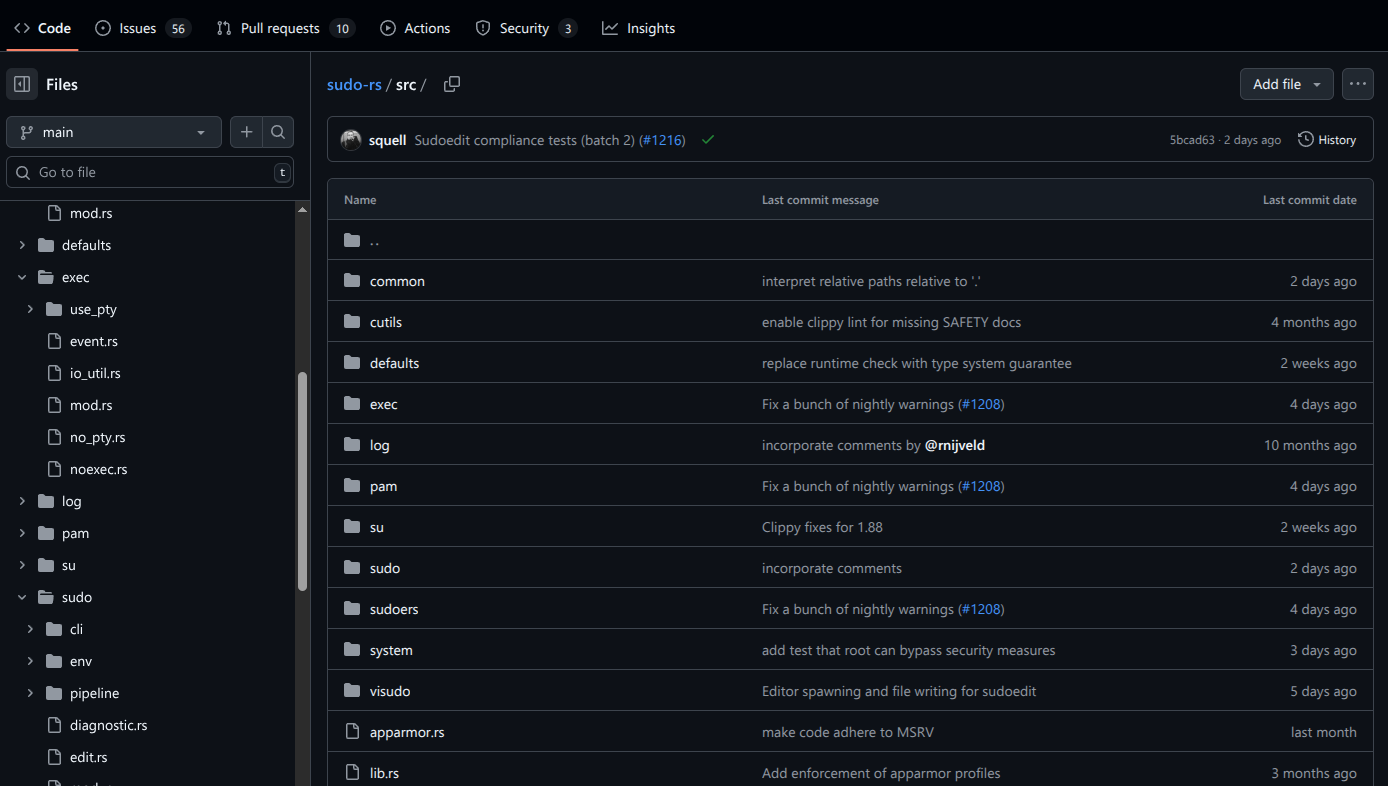Click the file tree vertical scrollbar thumb

[x=303, y=482]
